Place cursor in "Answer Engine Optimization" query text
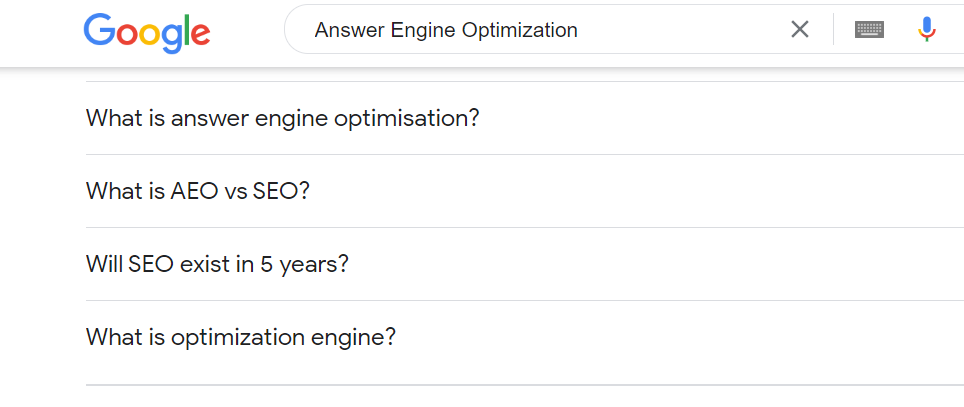Image resolution: width=964 pixels, height=407 pixels. pyautogui.click(x=445, y=30)
